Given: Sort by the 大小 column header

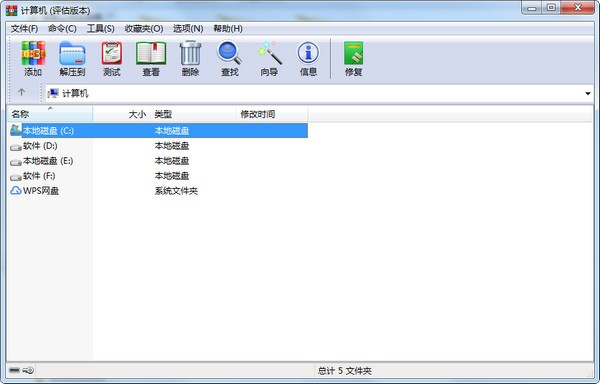Looking at the screenshot, I should [x=122, y=114].
